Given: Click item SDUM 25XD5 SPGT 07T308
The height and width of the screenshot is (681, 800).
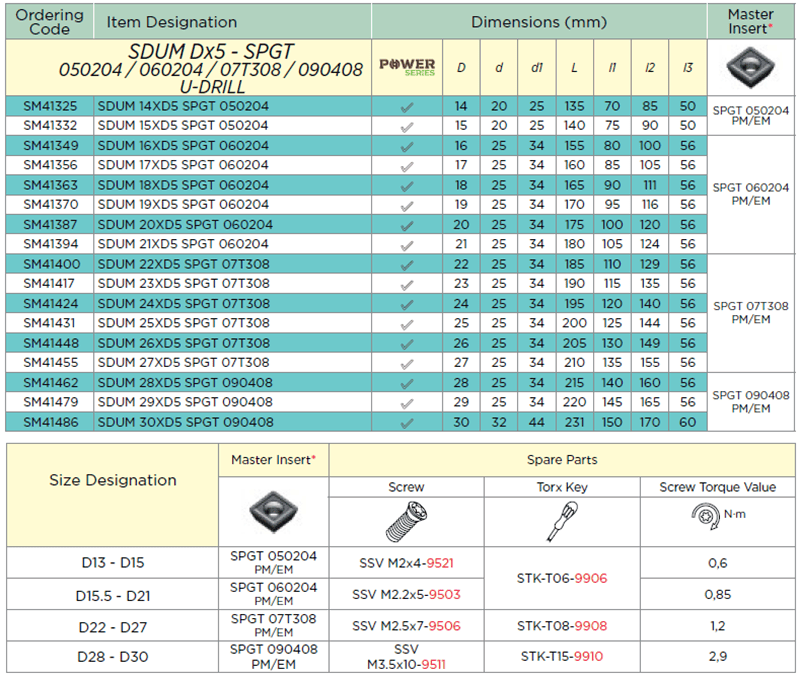Looking at the screenshot, I should (184, 323).
